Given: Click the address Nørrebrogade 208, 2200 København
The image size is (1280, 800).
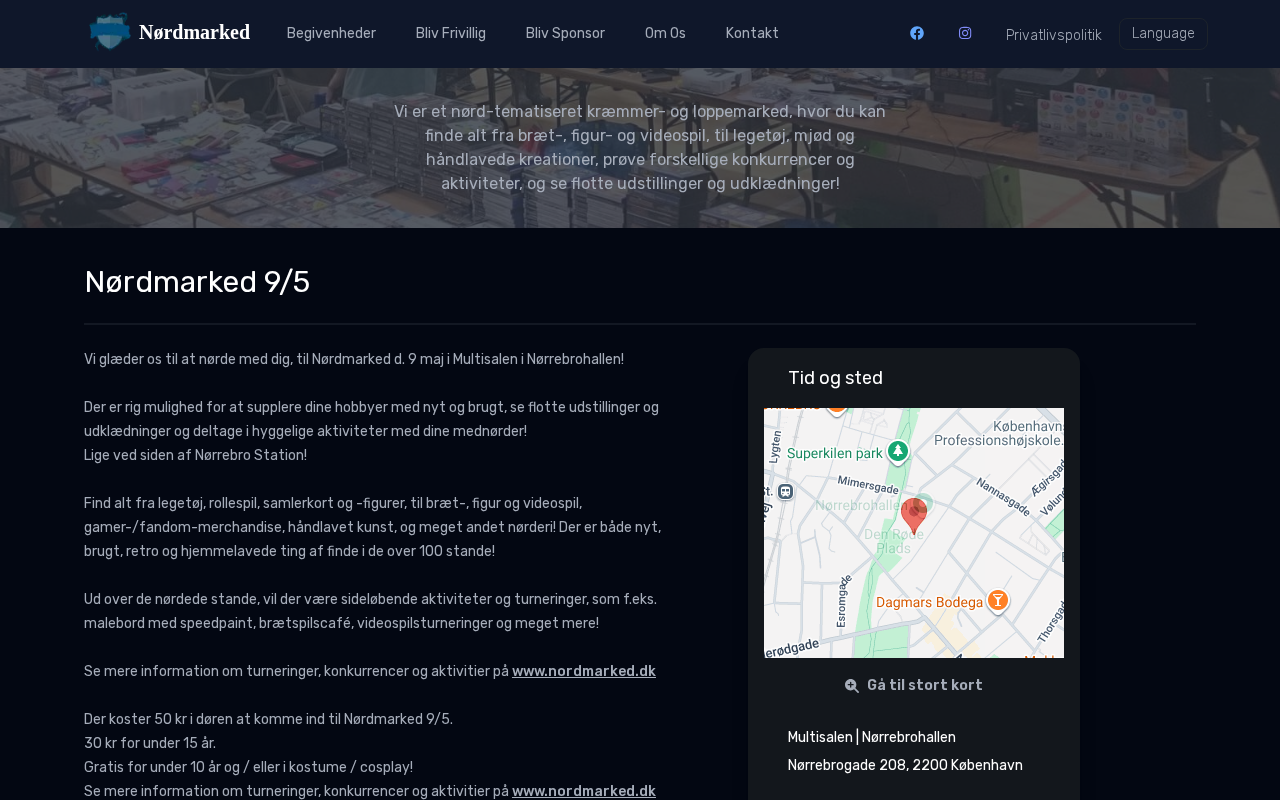Looking at the screenshot, I should point(905,766).
